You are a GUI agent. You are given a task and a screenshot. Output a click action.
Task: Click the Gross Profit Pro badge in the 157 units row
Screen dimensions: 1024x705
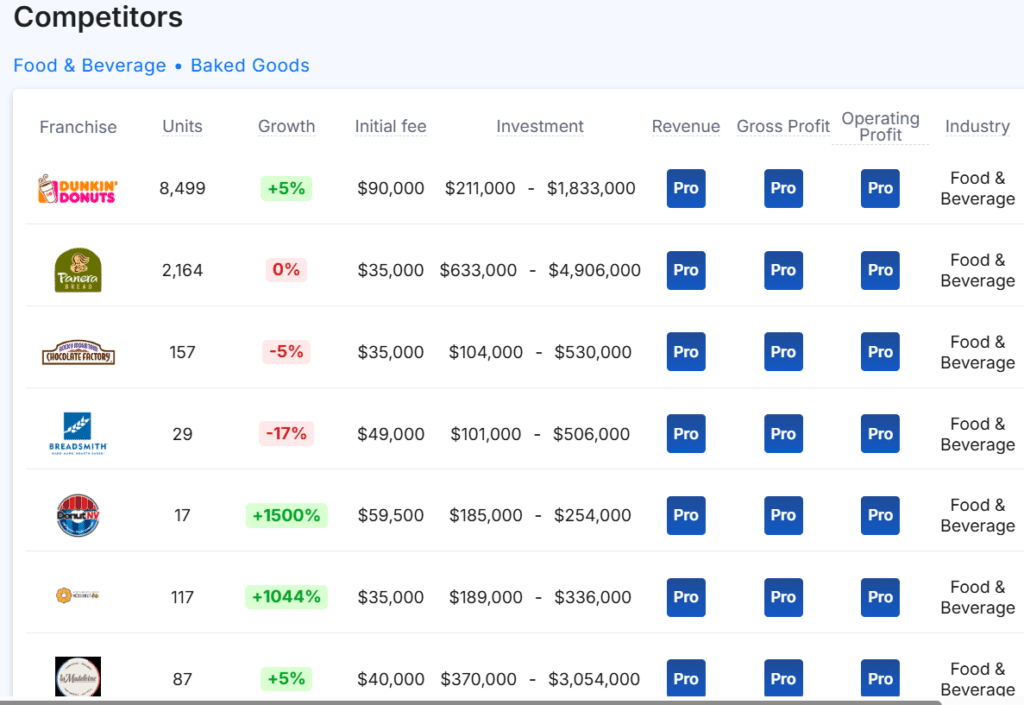click(783, 352)
